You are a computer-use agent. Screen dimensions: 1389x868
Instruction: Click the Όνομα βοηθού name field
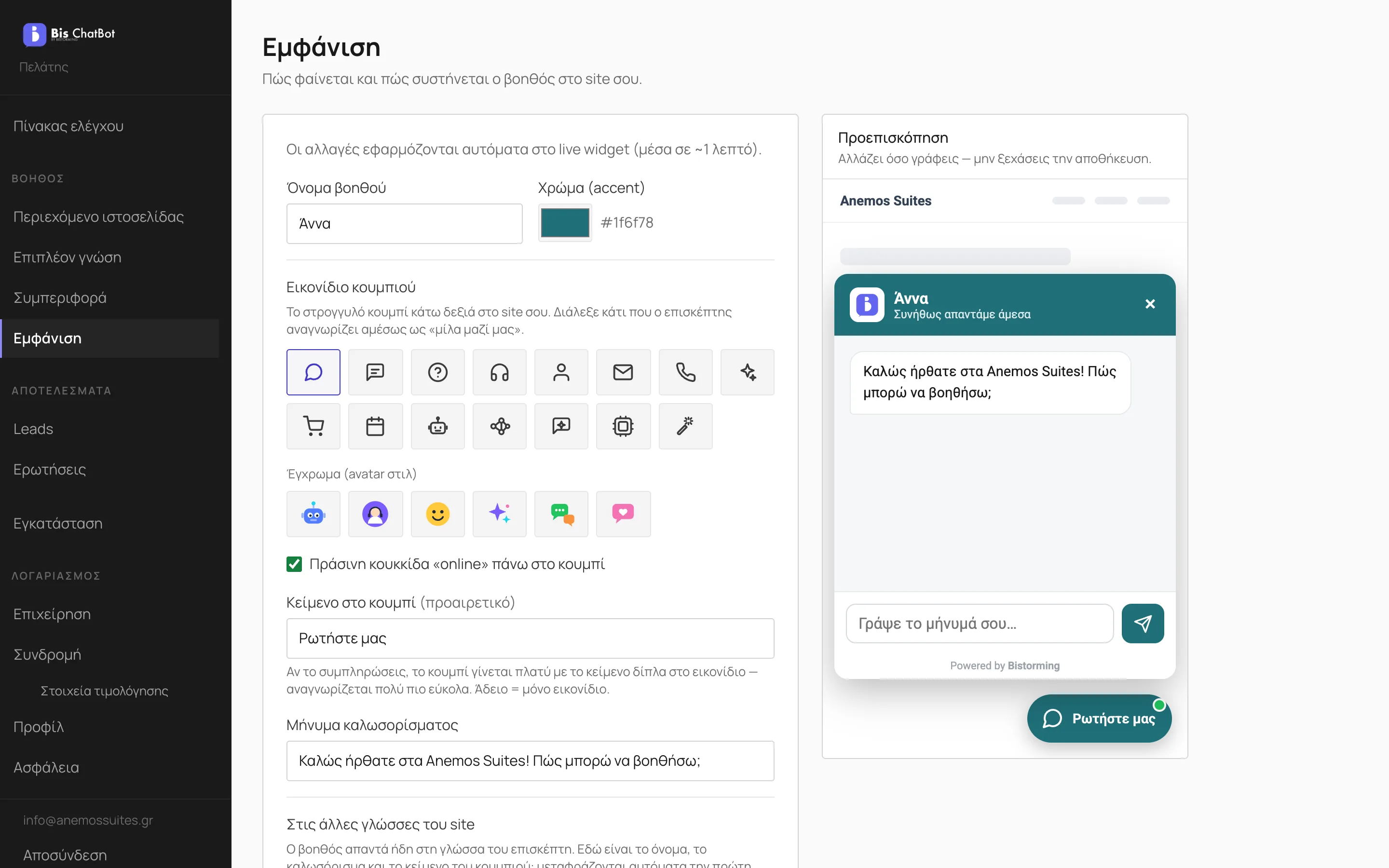tap(405, 223)
